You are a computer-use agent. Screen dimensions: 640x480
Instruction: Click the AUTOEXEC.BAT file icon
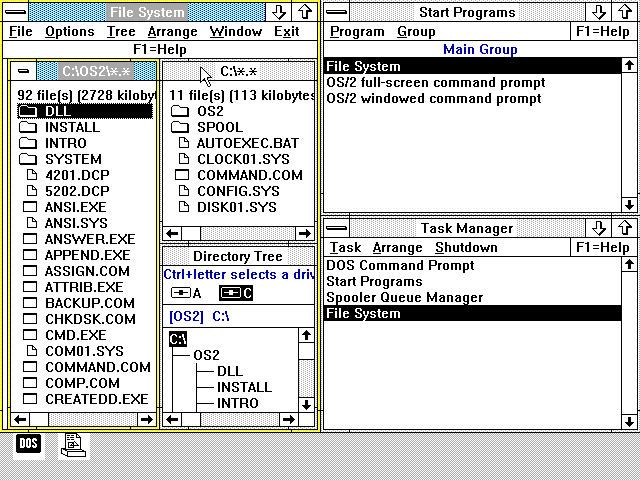(x=184, y=143)
